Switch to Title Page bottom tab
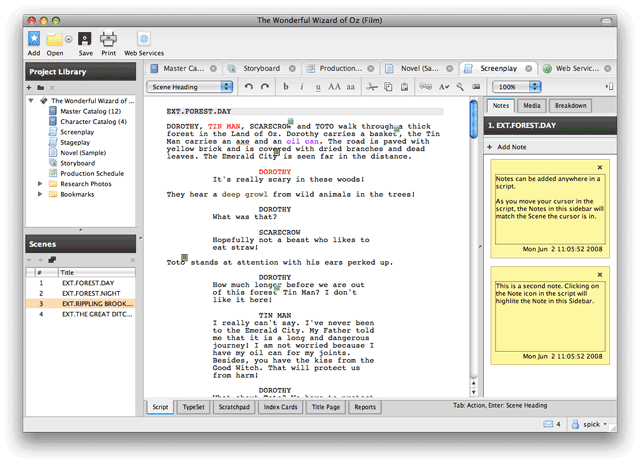This screenshot has height=464, width=640. point(326,407)
